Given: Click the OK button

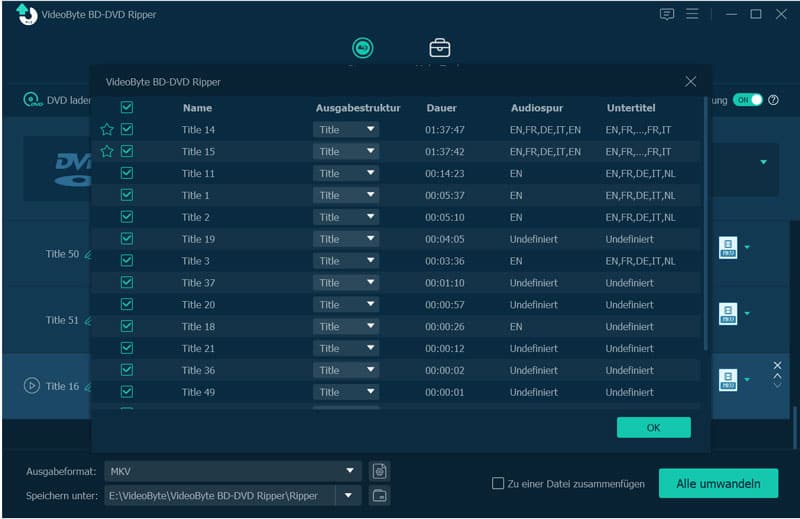Looking at the screenshot, I should click(654, 428).
